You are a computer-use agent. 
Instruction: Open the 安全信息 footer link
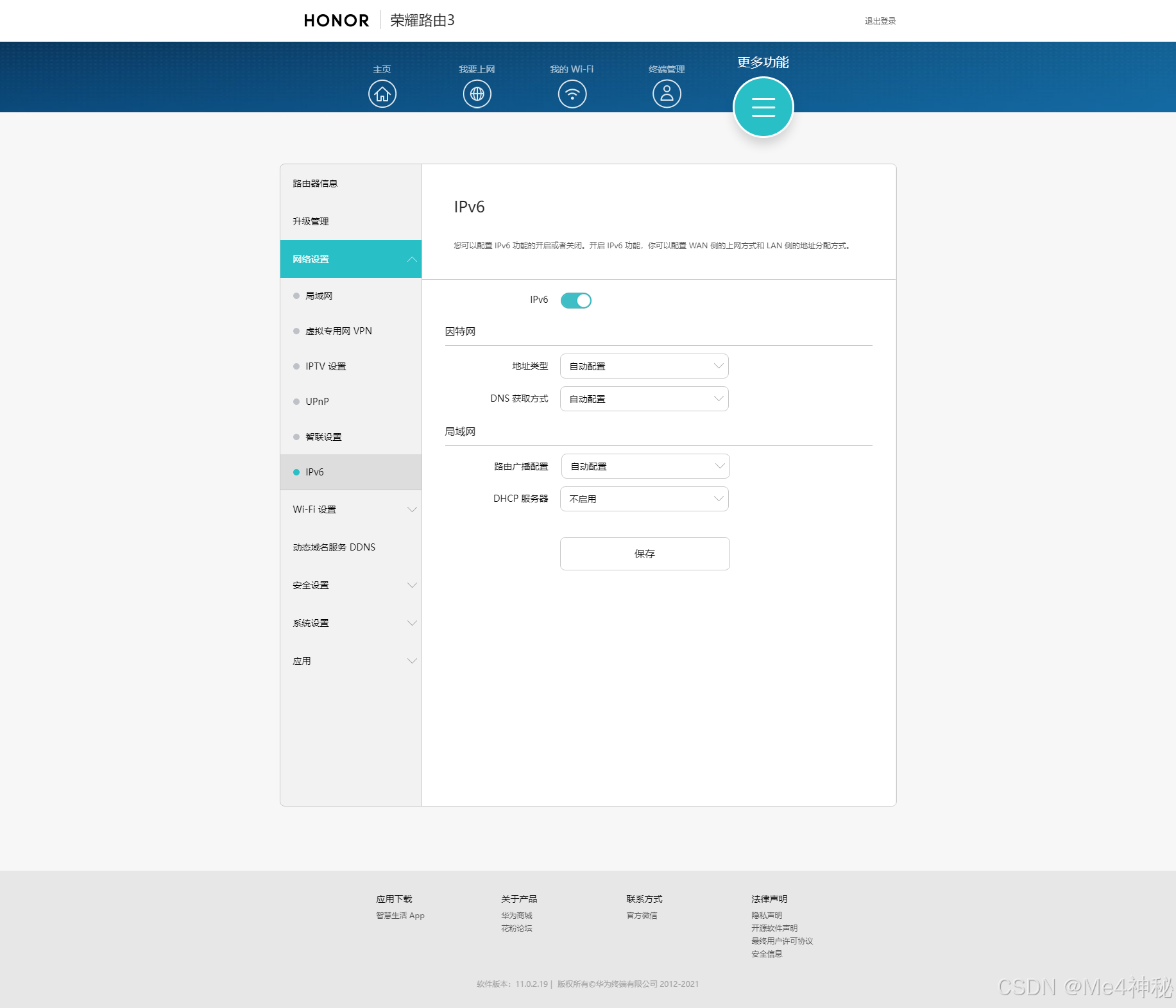click(767, 954)
